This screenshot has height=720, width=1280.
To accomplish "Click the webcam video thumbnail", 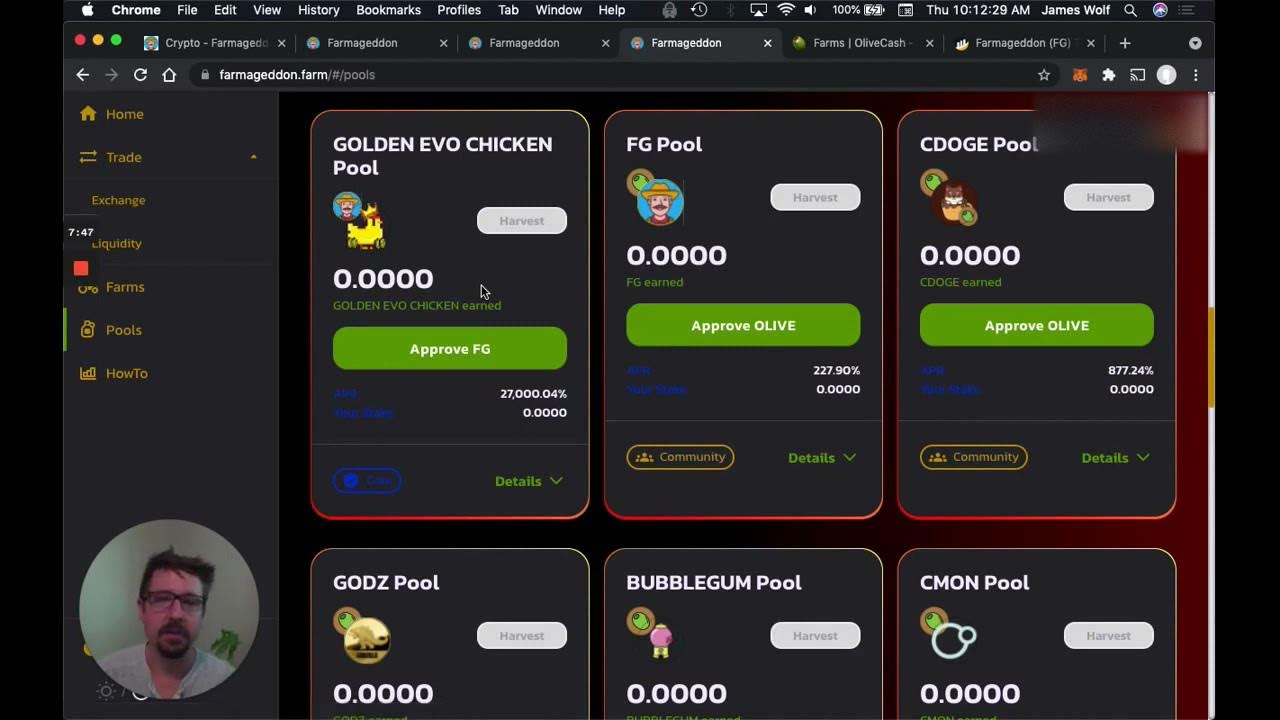I will 169,608.
